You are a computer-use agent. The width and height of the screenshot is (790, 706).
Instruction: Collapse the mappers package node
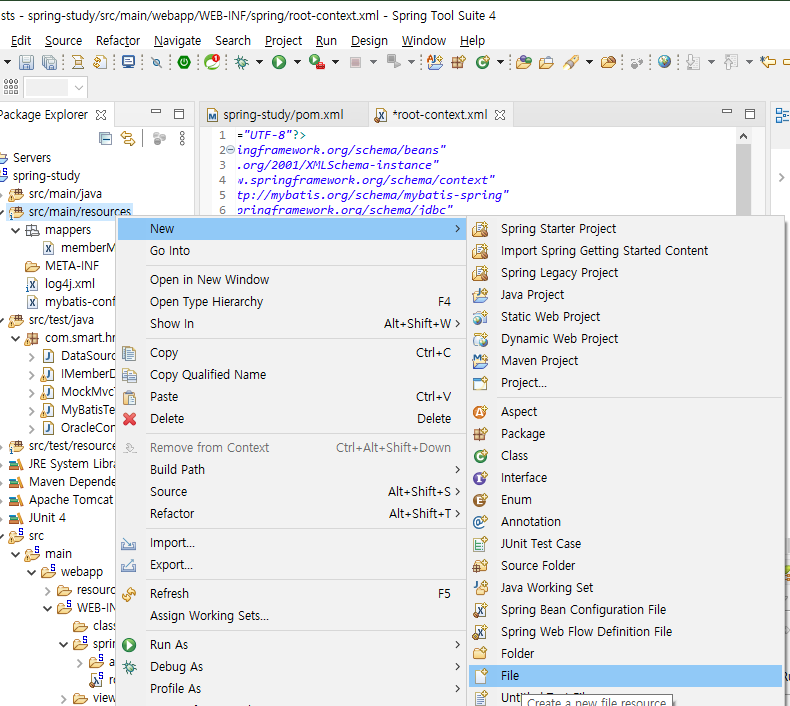click(16, 230)
